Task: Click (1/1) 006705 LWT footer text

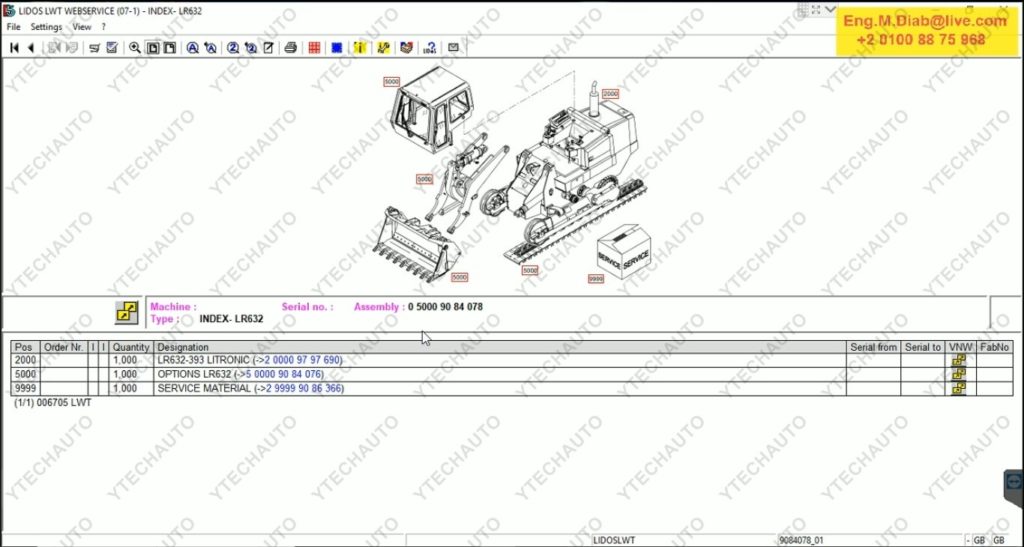Action: click(x=53, y=403)
